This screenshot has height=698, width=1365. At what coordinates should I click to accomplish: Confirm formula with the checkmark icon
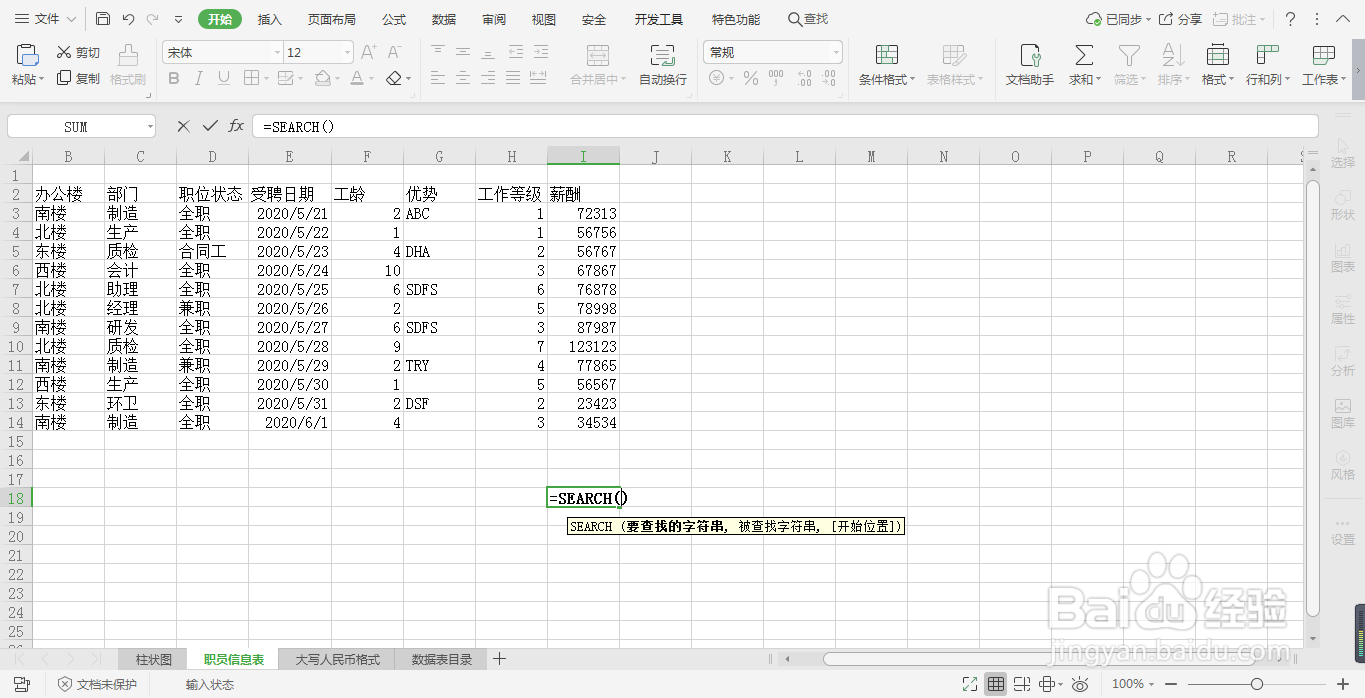point(210,126)
